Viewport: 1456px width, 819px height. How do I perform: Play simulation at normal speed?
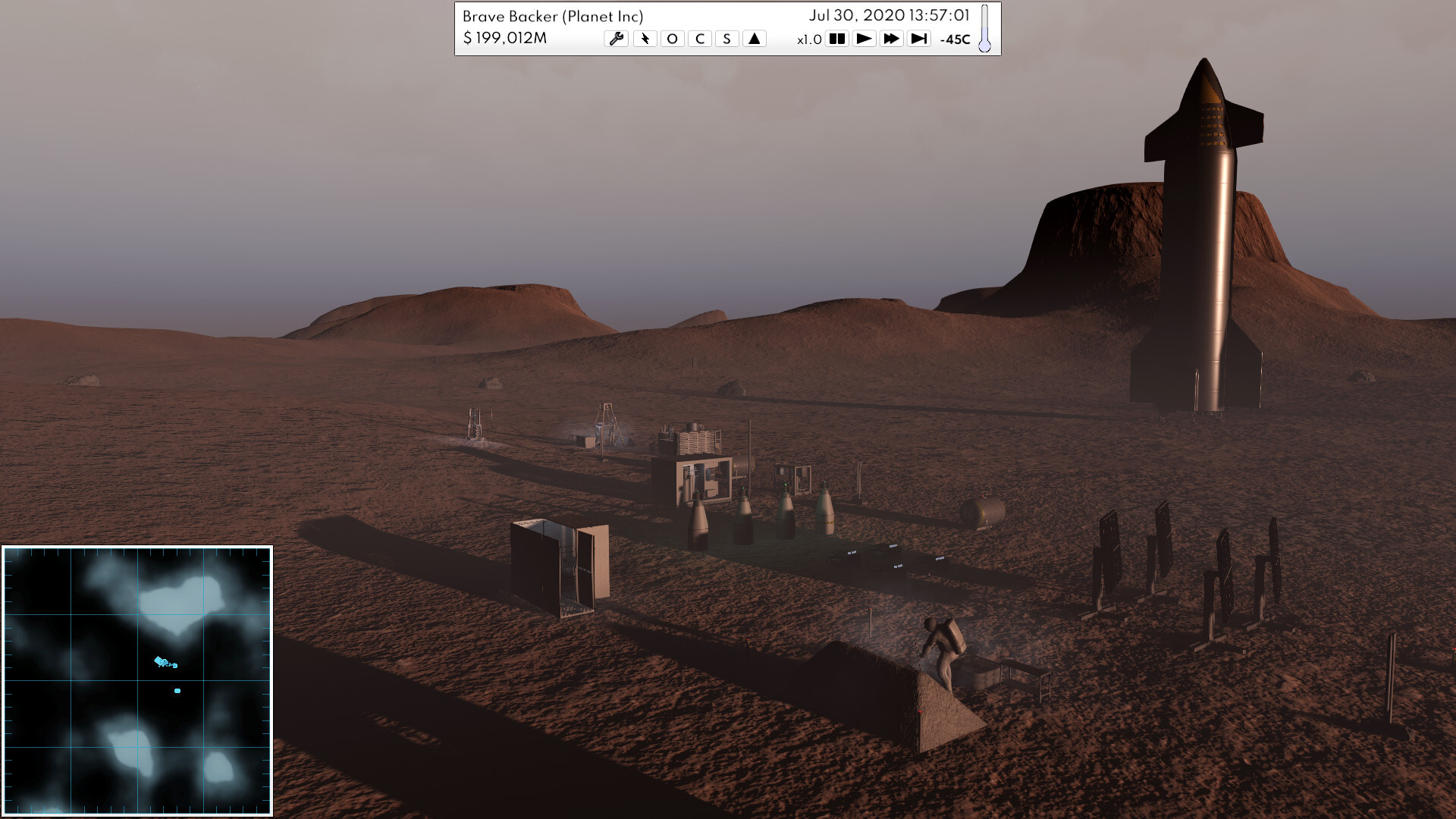tap(864, 39)
